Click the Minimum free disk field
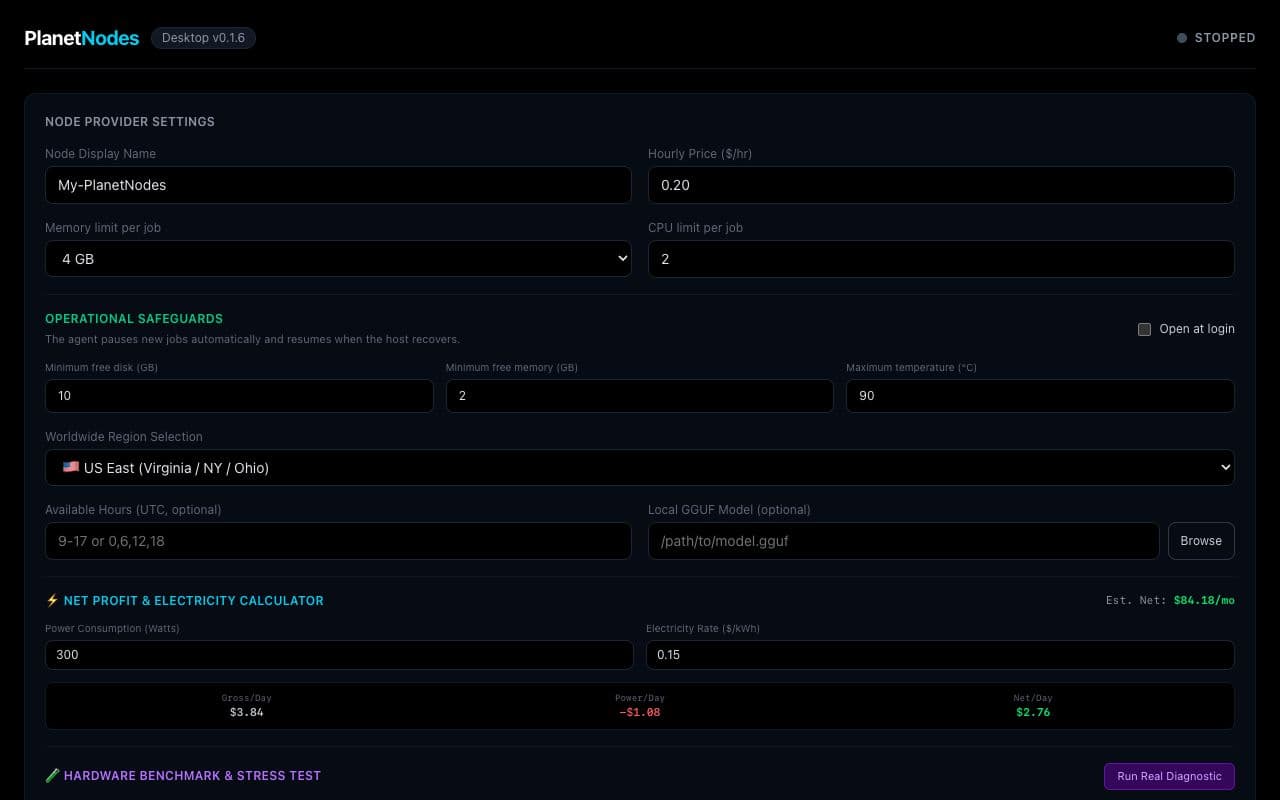Image resolution: width=1280 pixels, height=800 pixels. [x=239, y=396]
